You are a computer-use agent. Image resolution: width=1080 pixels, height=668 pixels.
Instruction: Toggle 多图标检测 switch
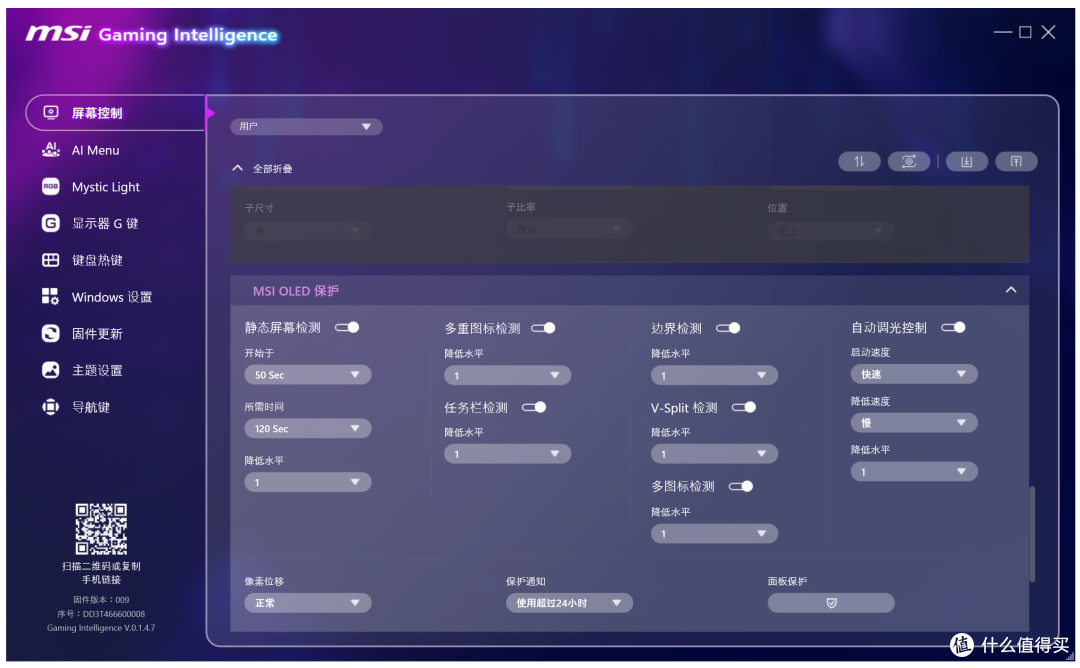point(740,486)
